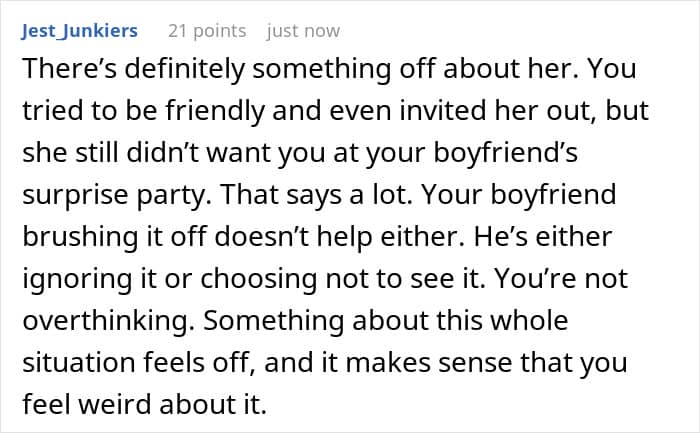Click the "just now" comment timestamp

point(304,31)
